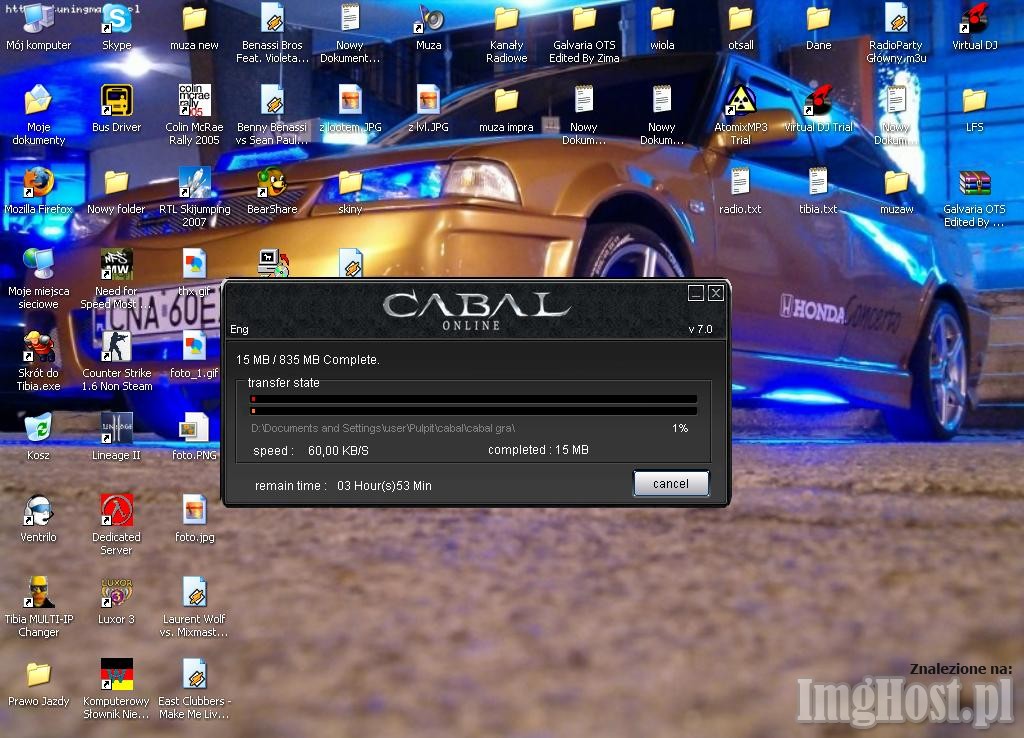The image size is (1024, 738).
Task: Open the Prawo Jazdy folder
Action: pos(39,675)
